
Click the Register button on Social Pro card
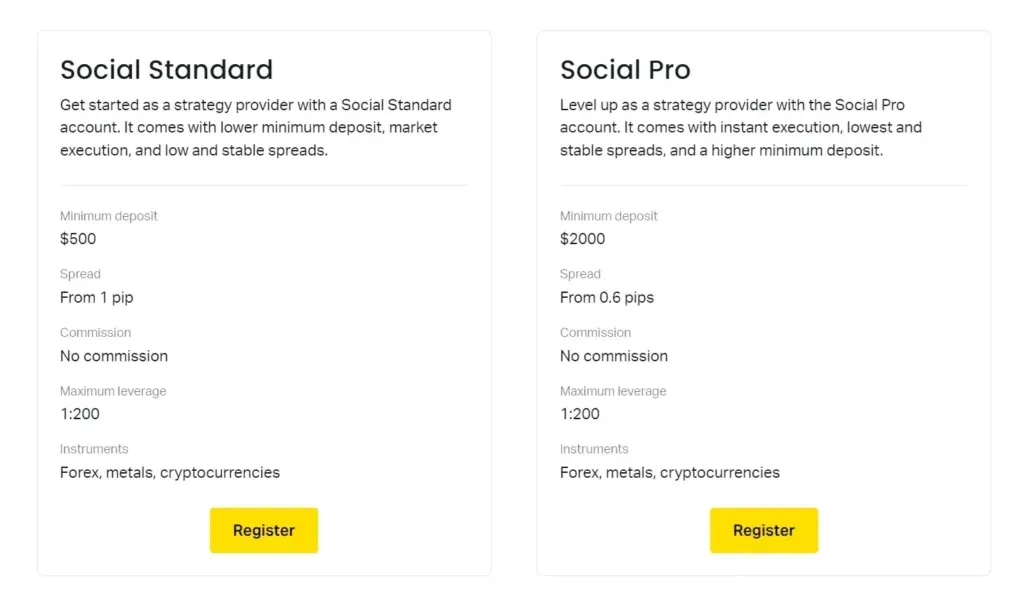763,530
